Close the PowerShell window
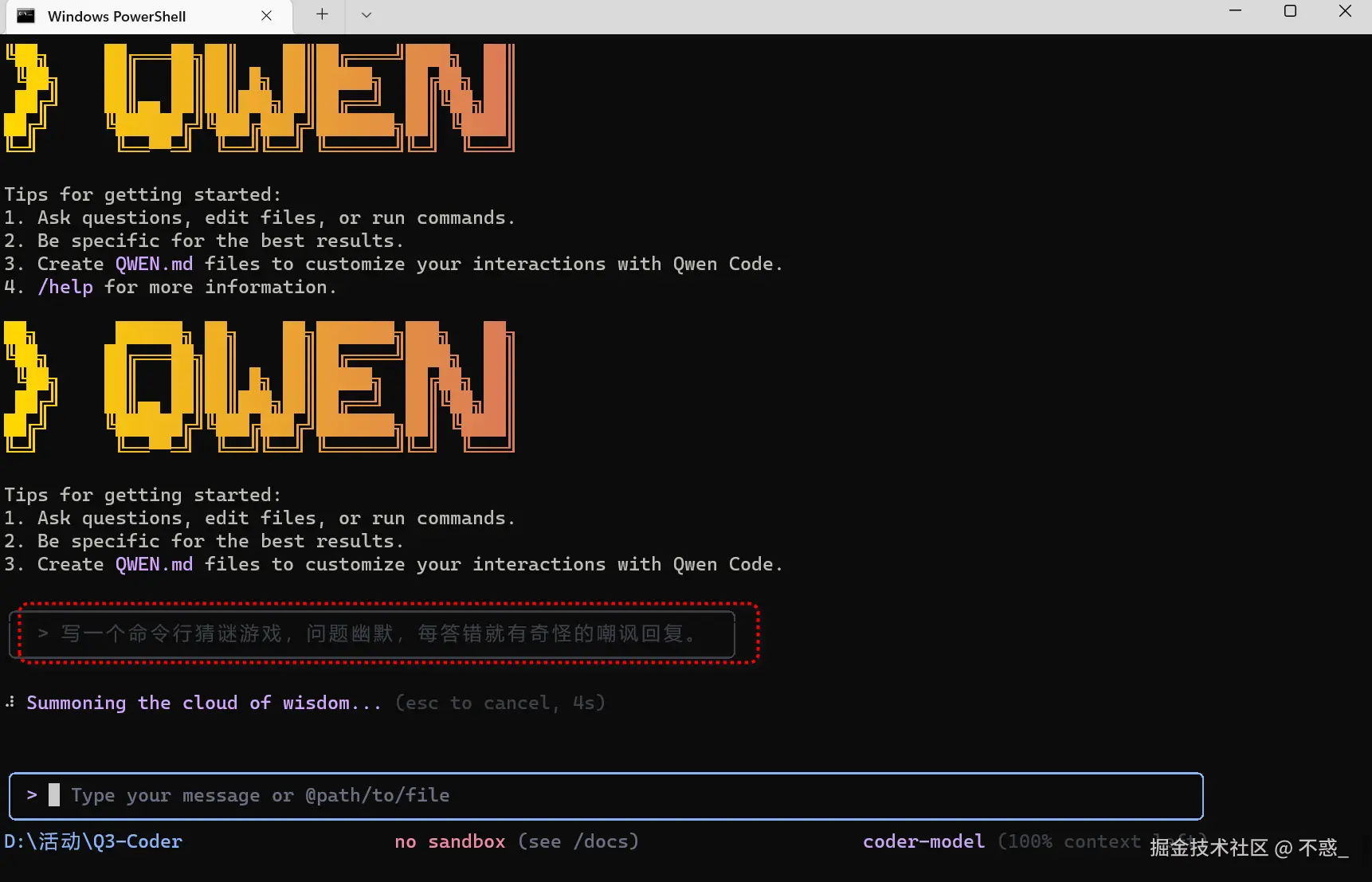This screenshot has width=1372, height=882. 1346,11
